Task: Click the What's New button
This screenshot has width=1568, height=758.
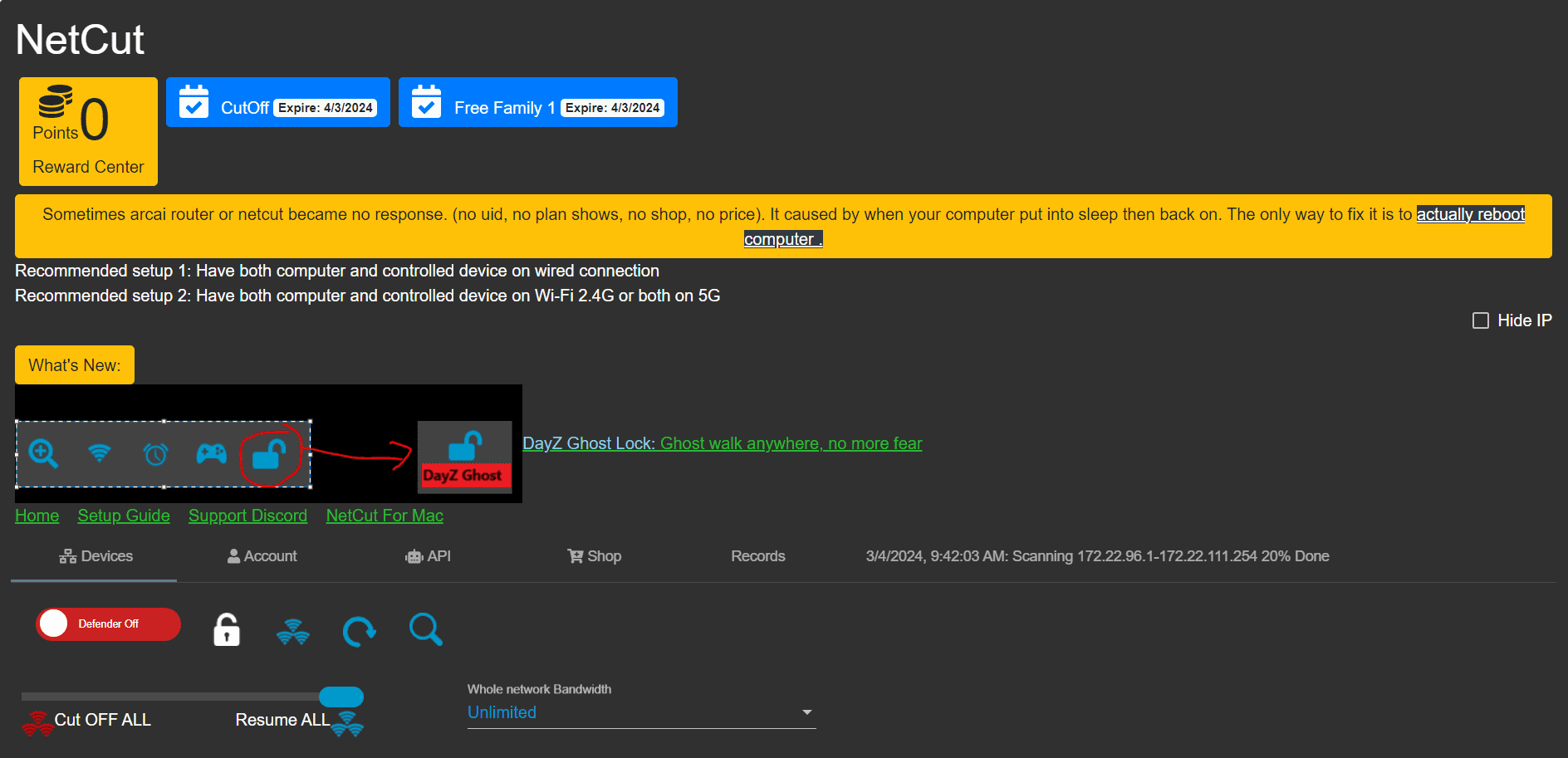Action: (75, 365)
